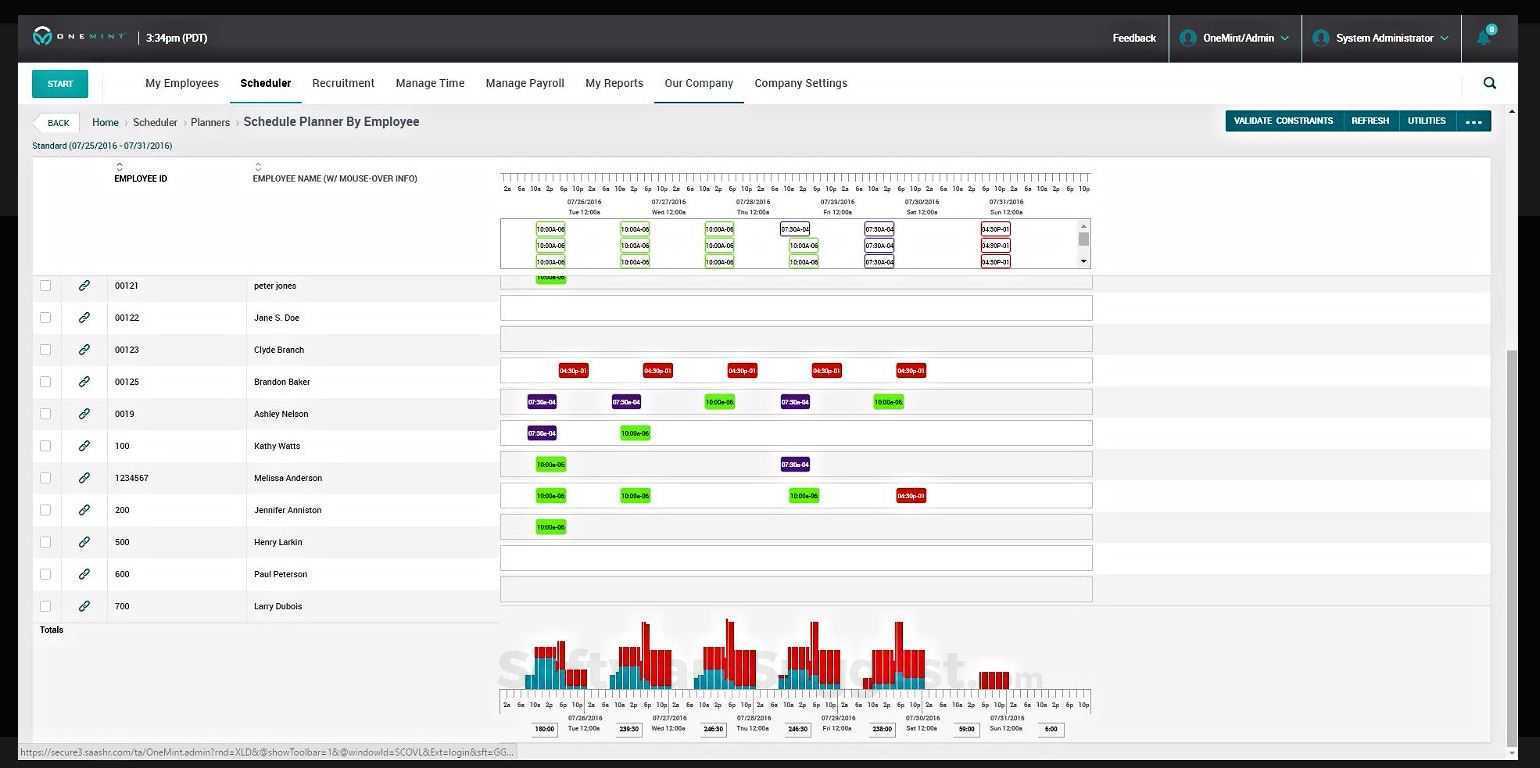Screen dimensions: 1540x768
Task: Click Melissa Anderson's purple 07:30a Friday shift
Action: click(x=795, y=465)
